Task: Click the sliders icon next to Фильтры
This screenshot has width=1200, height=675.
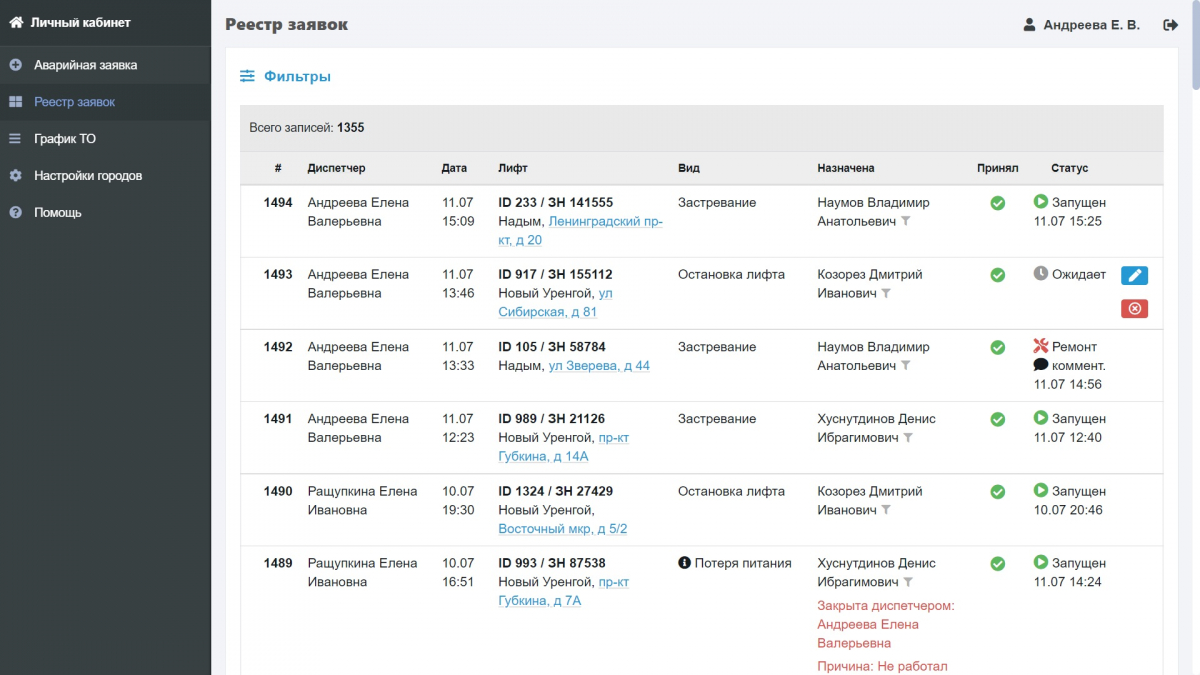Action: click(x=248, y=76)
